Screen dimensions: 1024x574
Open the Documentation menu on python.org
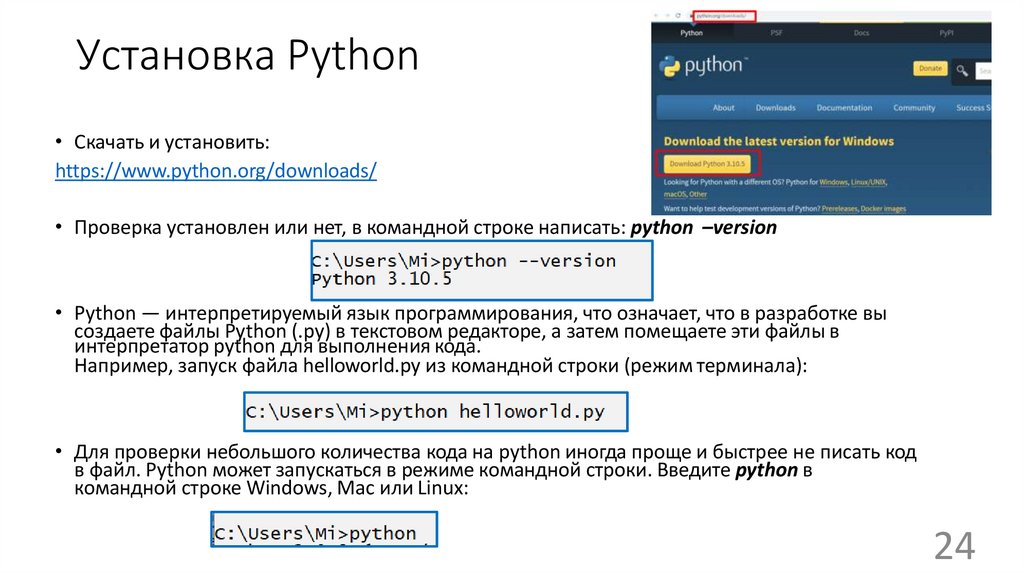point(844,108)
